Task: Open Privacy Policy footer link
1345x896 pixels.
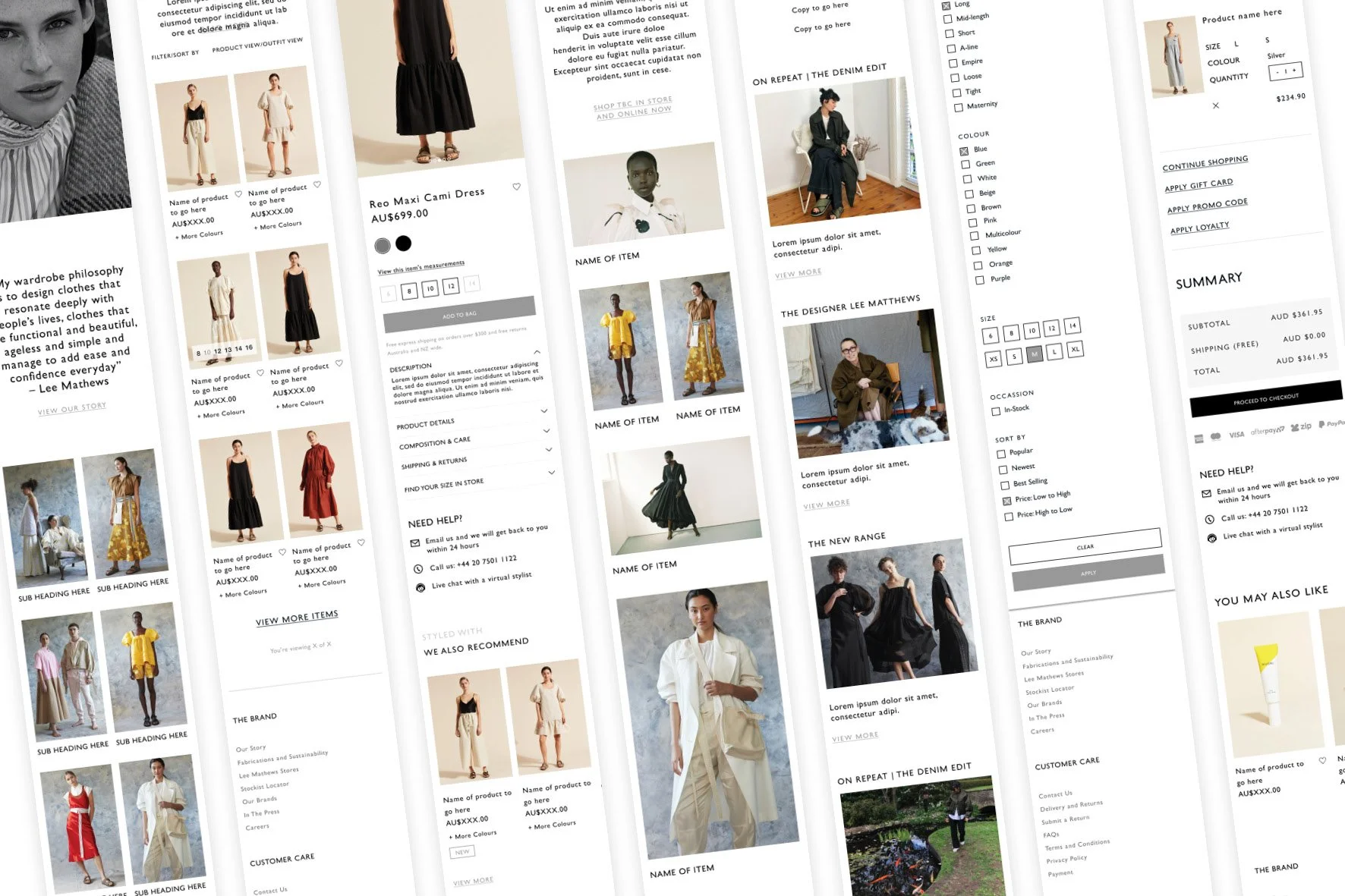Action: 1066,859
